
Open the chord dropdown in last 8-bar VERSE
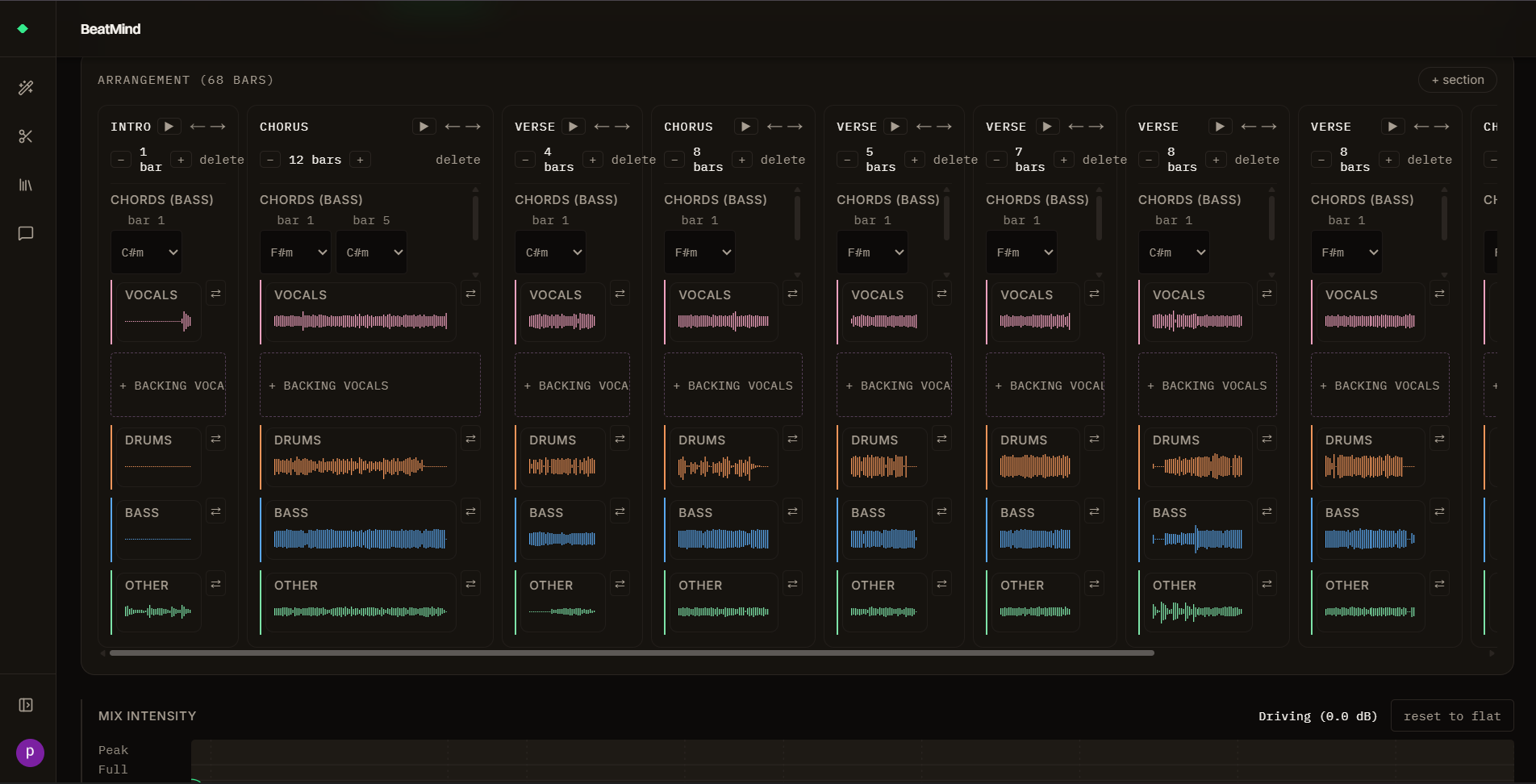[x=1346, y=252]
